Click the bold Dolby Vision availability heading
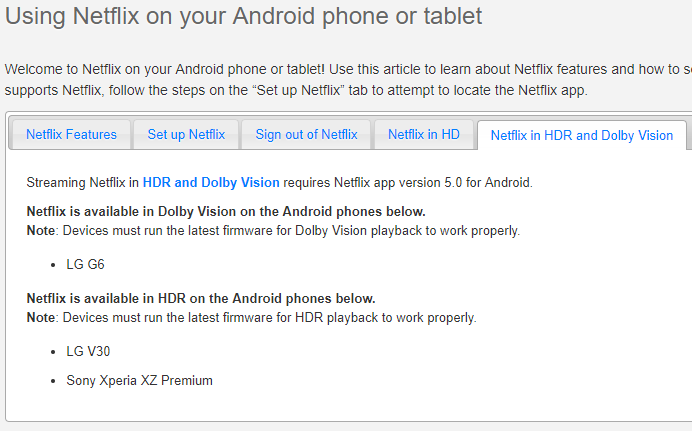 click(x=226, y=211)
